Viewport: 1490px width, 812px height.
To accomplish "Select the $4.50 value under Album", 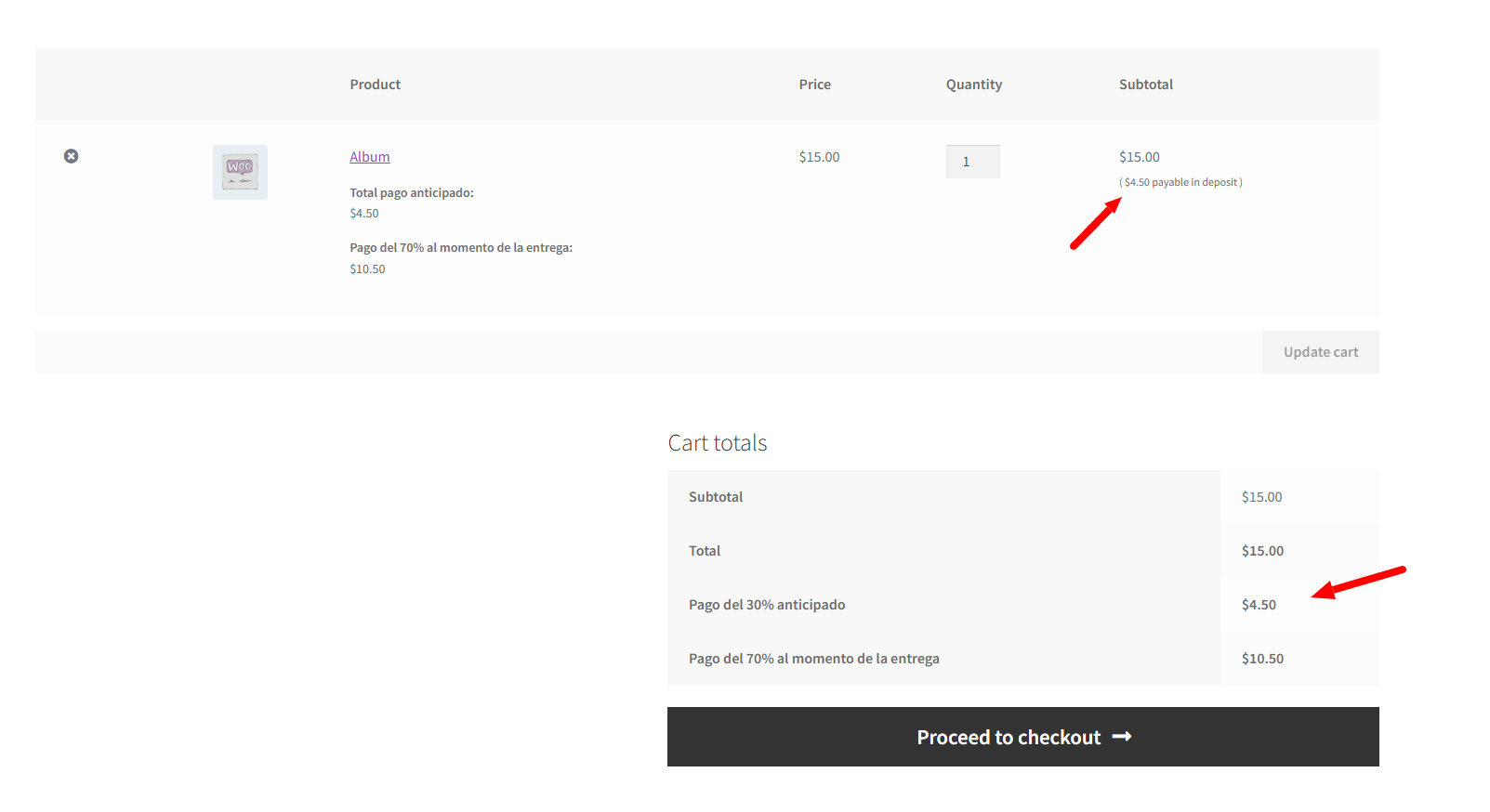I will coord(364,214).
